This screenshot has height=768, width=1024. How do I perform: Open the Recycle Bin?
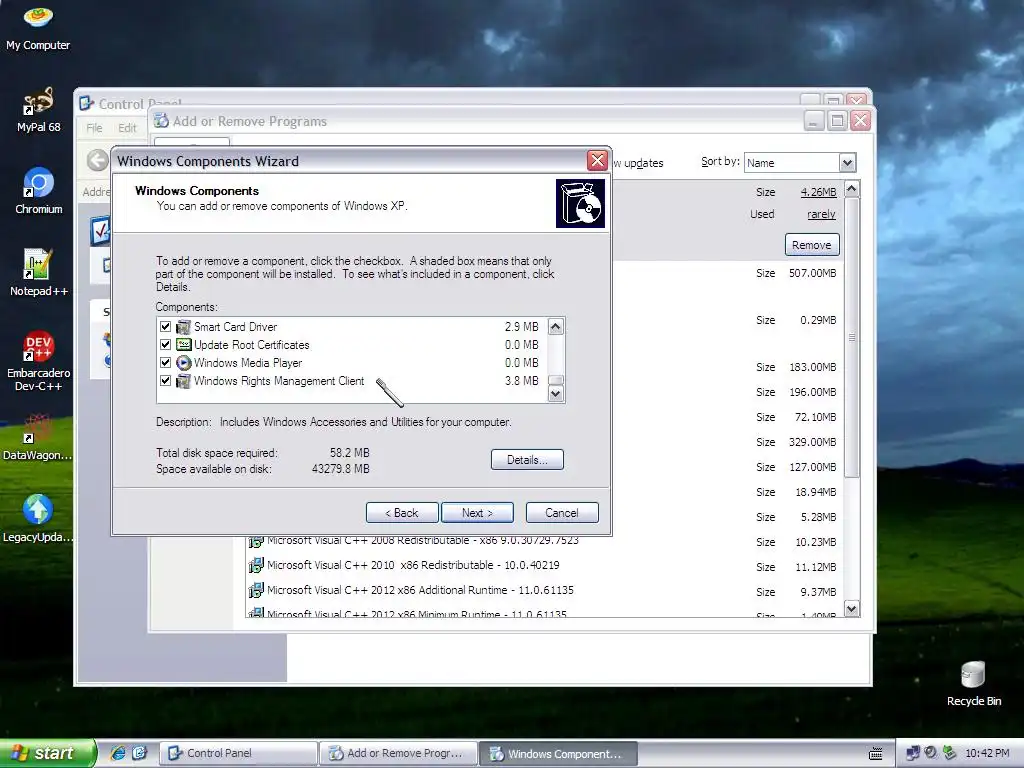click(973, 684)
